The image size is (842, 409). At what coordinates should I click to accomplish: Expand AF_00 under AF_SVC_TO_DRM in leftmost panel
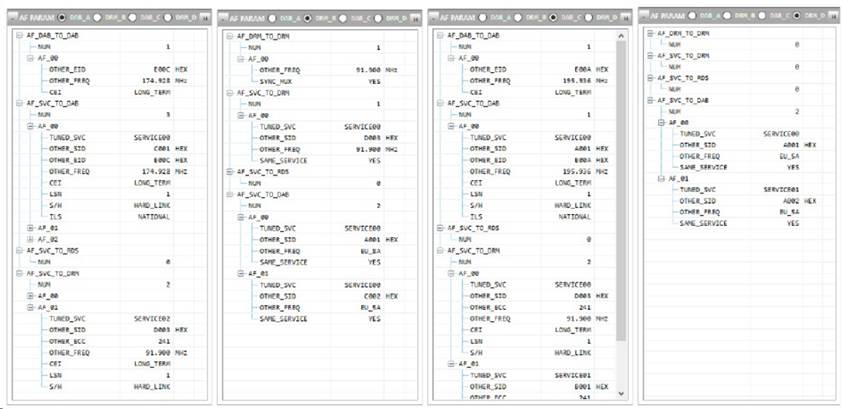pos(30,296)
